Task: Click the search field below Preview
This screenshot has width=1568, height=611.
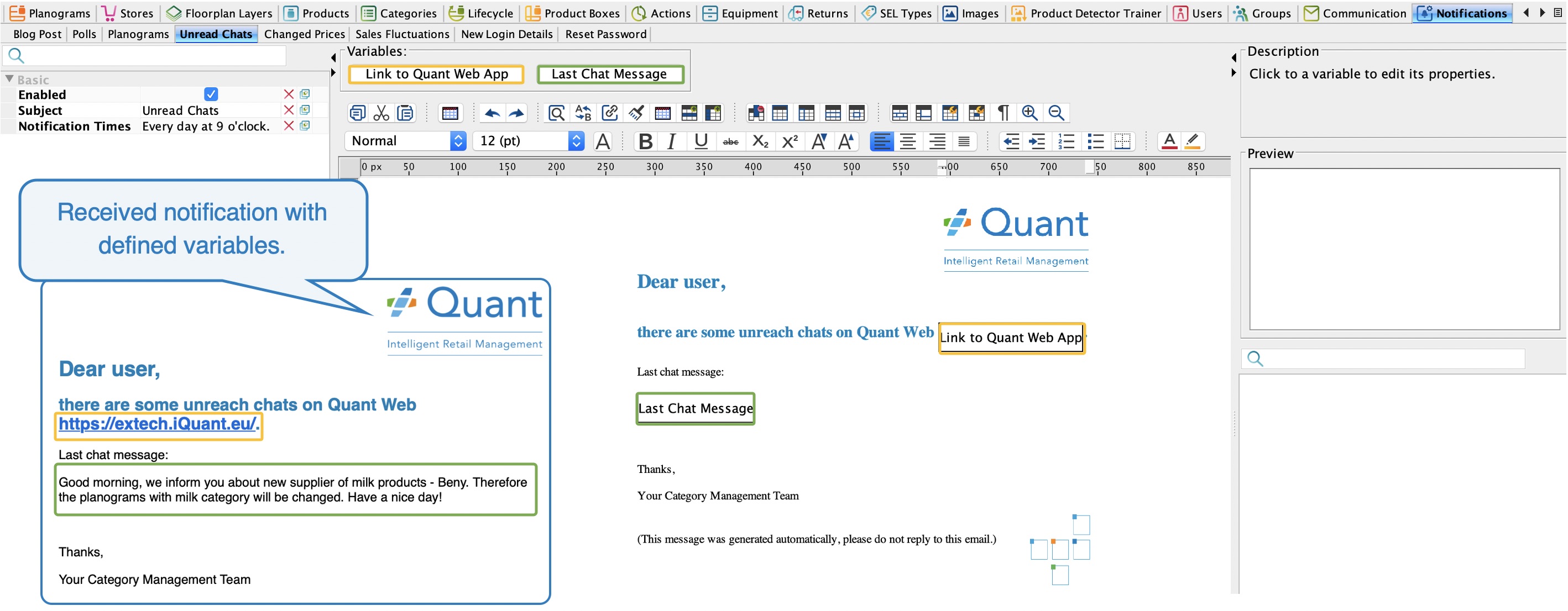Action: pos(1383,359)
